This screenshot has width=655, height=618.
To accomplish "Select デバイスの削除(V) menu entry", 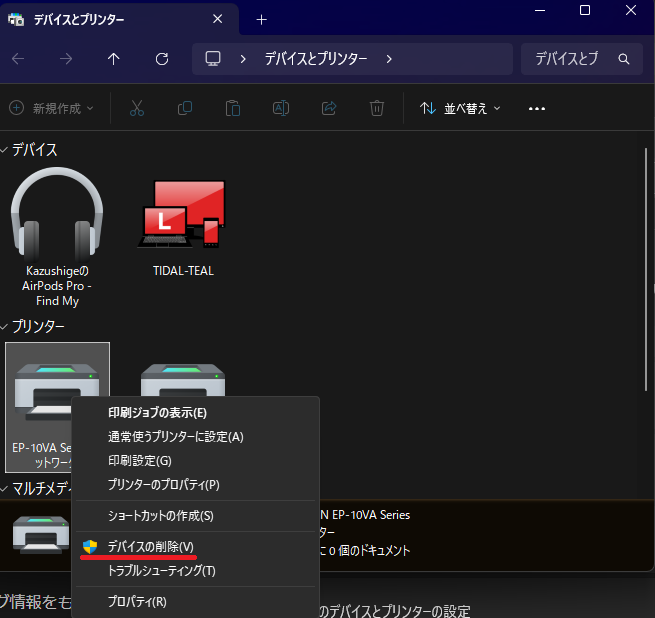I will coord(195,547).
